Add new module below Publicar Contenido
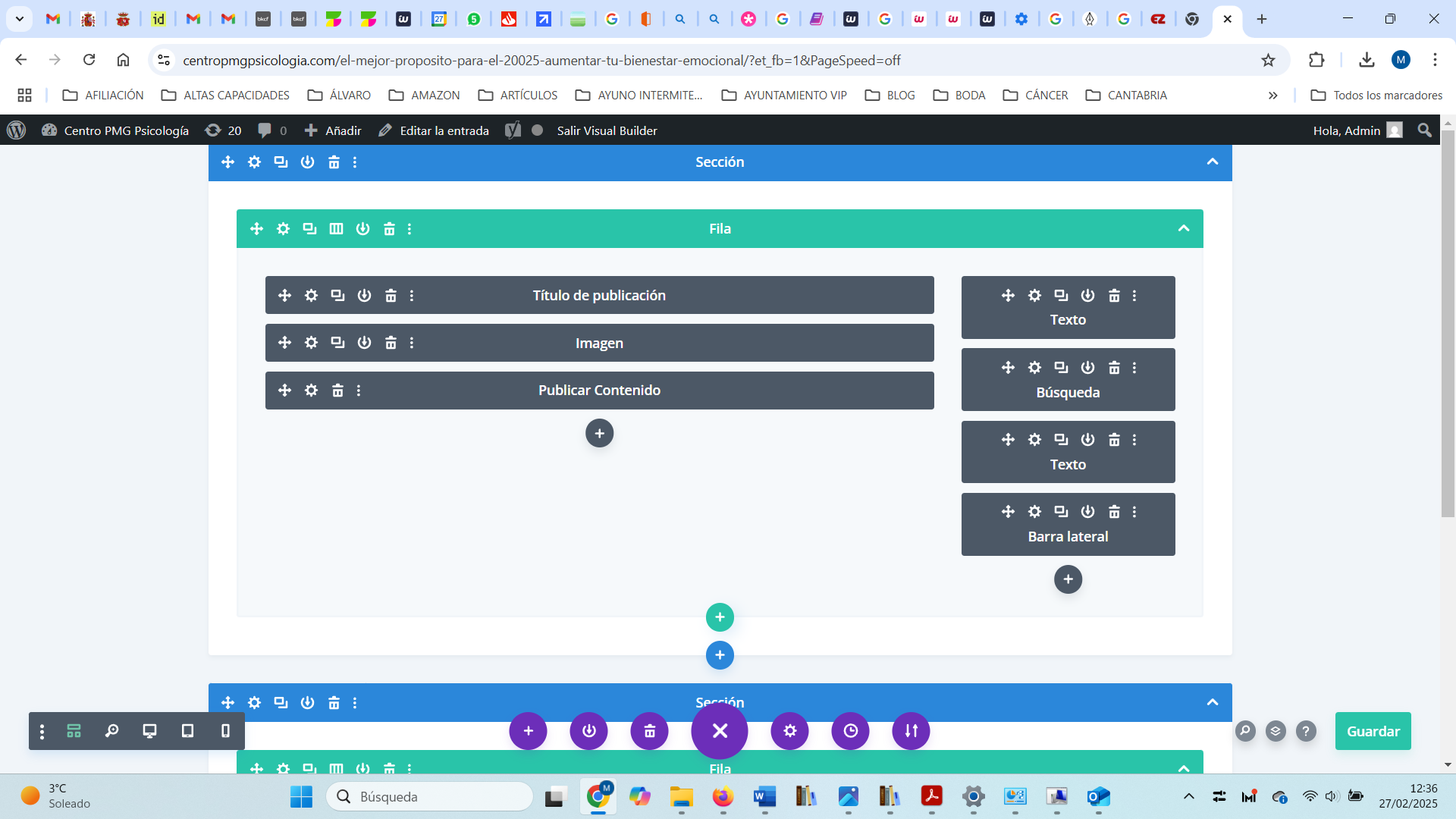This screenshot has height=819, width=1456. click(x=599, y=434)
